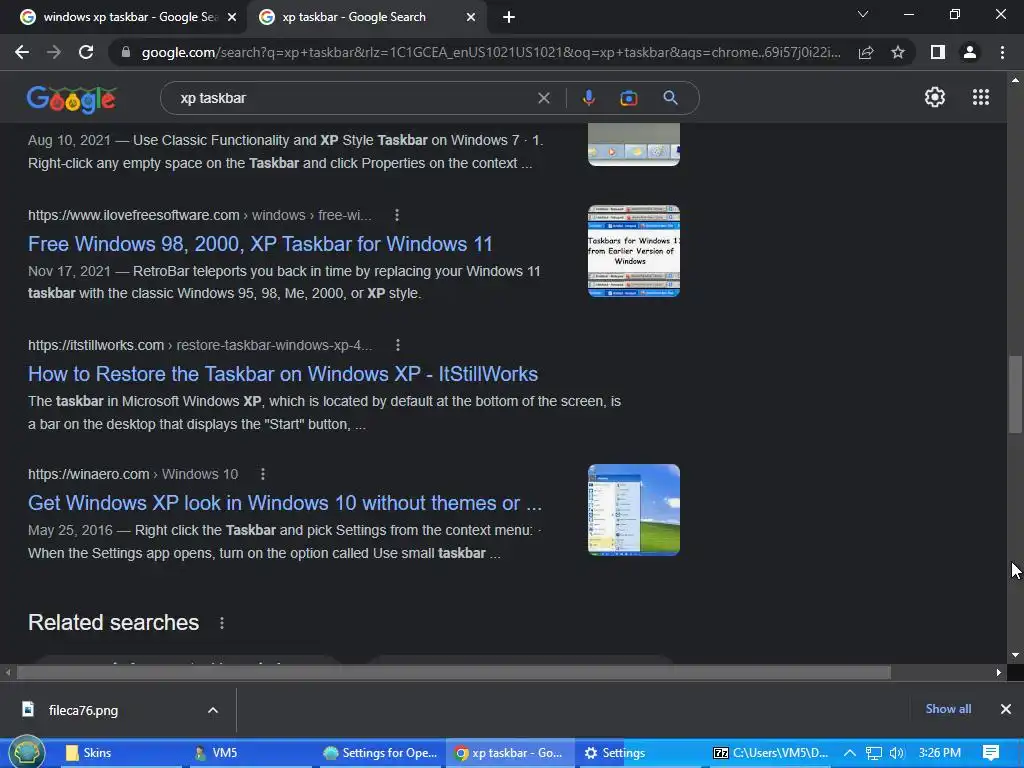
Task: Click the forward navigation arrow
Action: [x=54, y=52]
